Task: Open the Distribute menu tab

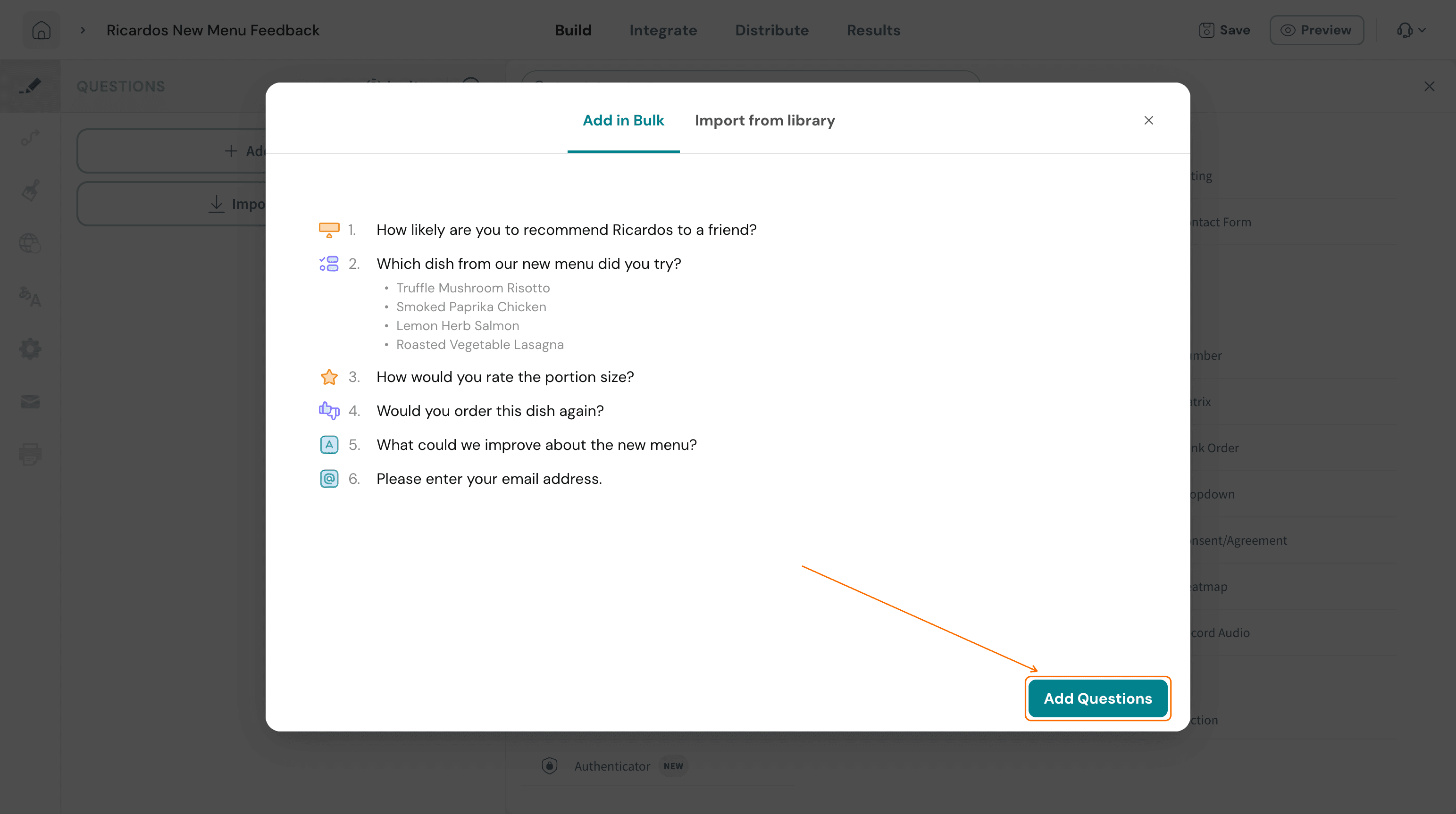Action: (x=771, y=30)
